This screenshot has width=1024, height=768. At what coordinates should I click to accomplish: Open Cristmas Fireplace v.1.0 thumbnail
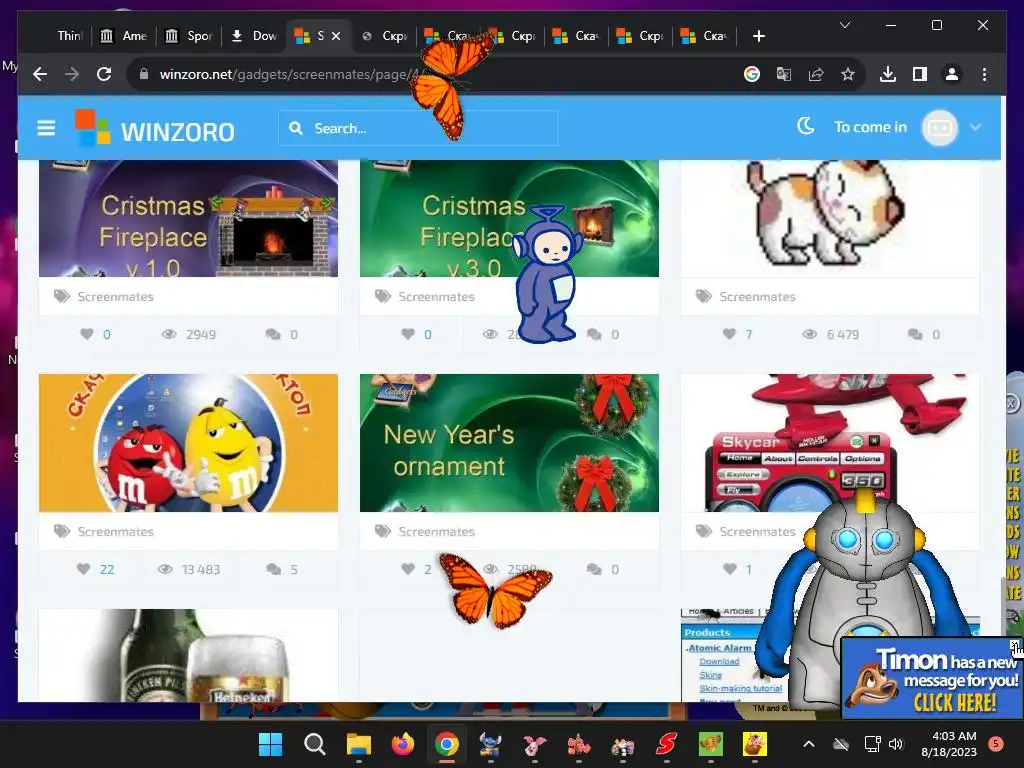point(188,218)
